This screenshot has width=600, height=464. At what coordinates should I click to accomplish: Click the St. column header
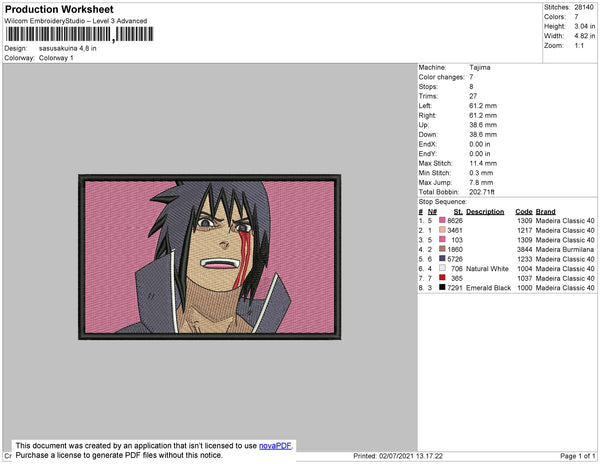pyautogui.click(x=458, y=212)
